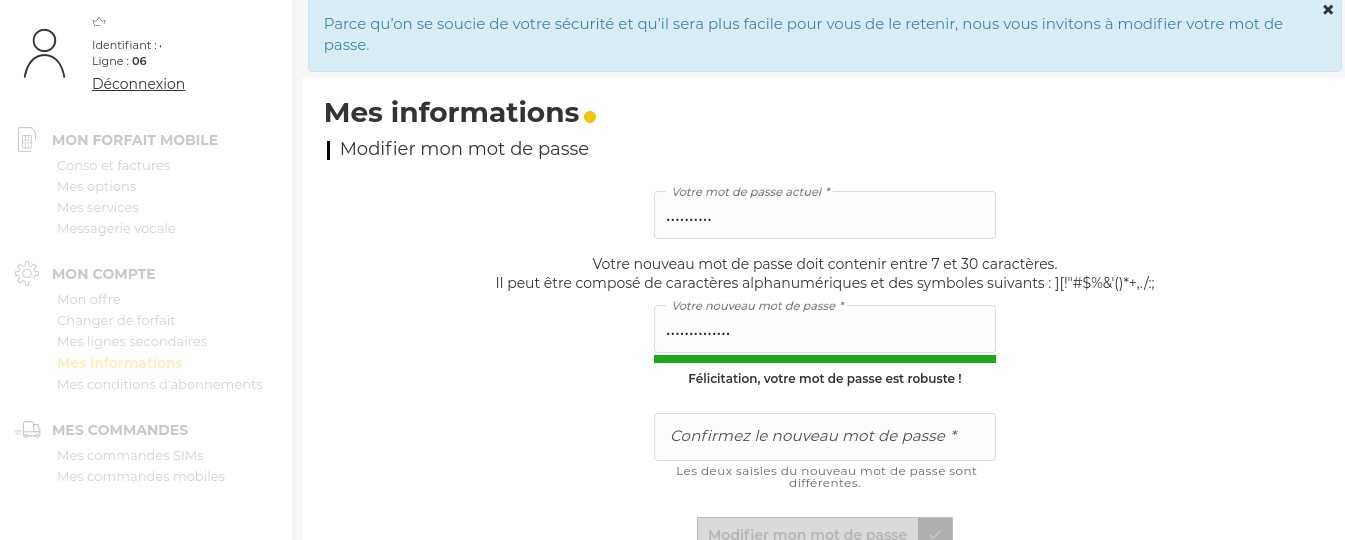The image size is (1345, 540).
Task: View Mes conditions d'abonnements
Action: click(x=159, y=385)
